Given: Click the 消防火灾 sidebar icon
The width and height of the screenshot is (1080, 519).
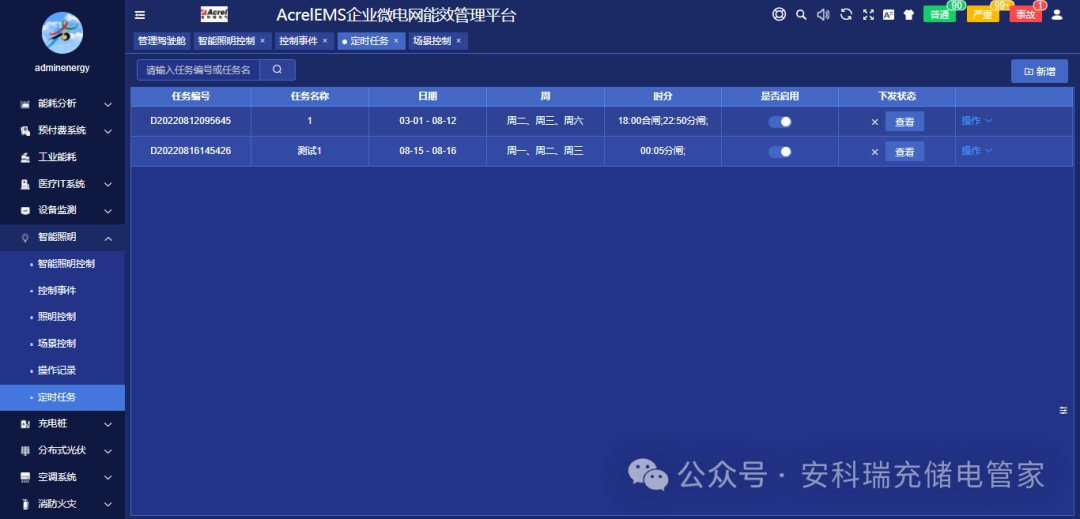Looking at the screenshot, I should 25,504.
